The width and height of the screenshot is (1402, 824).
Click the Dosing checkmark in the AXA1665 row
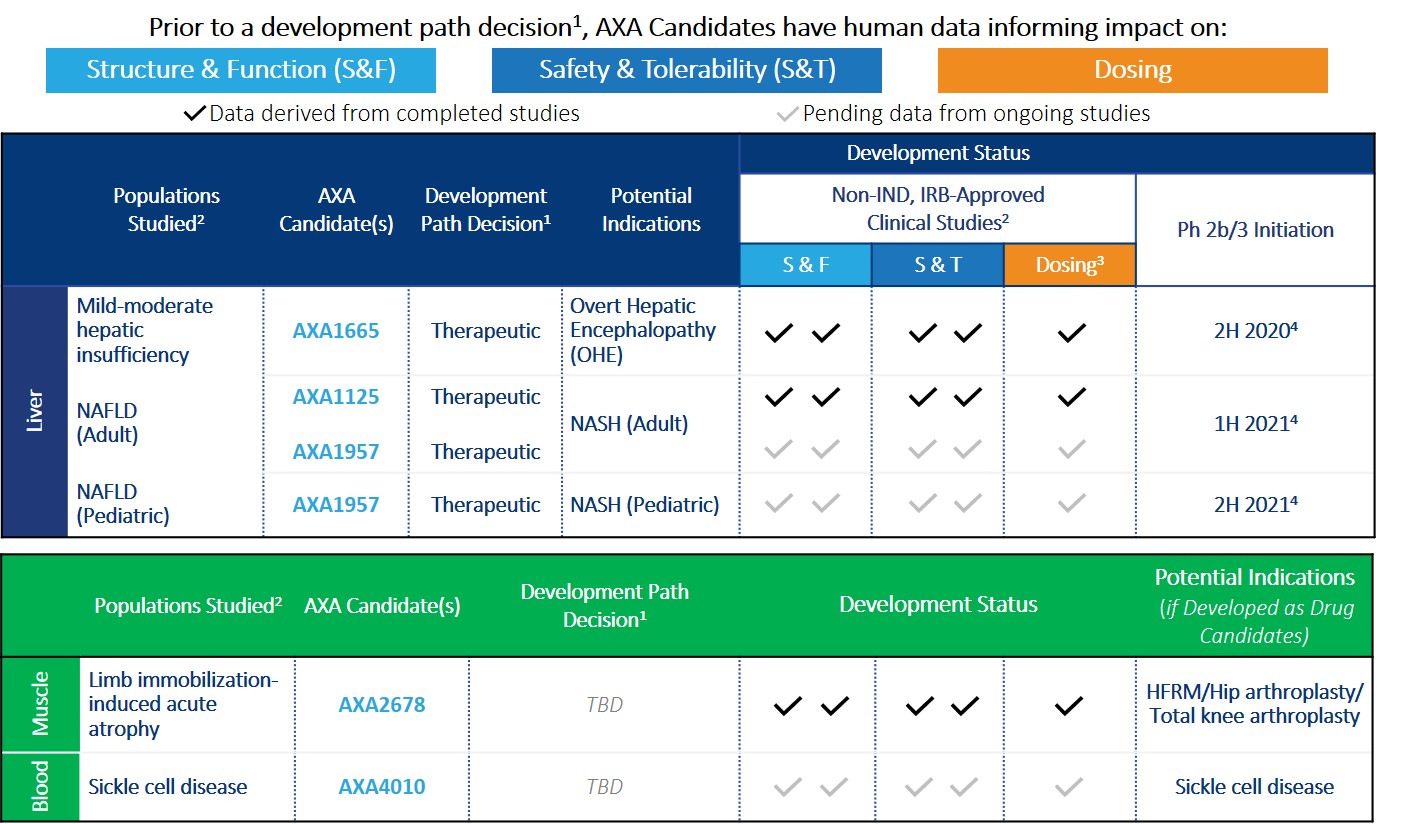1071,333
